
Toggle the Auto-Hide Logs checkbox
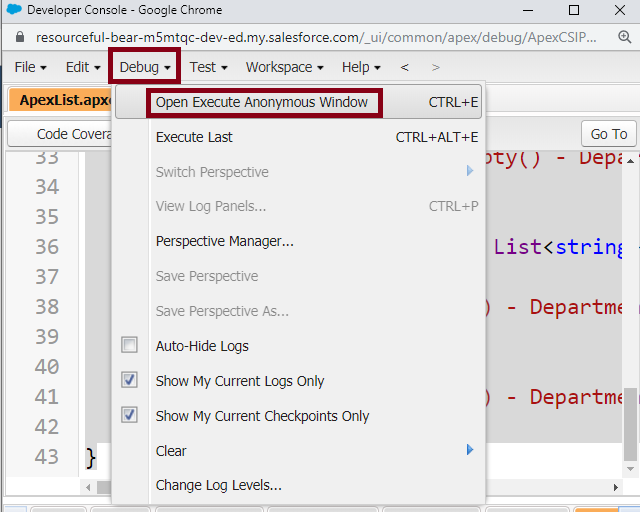pyautogui.click(x=129, y=345)
